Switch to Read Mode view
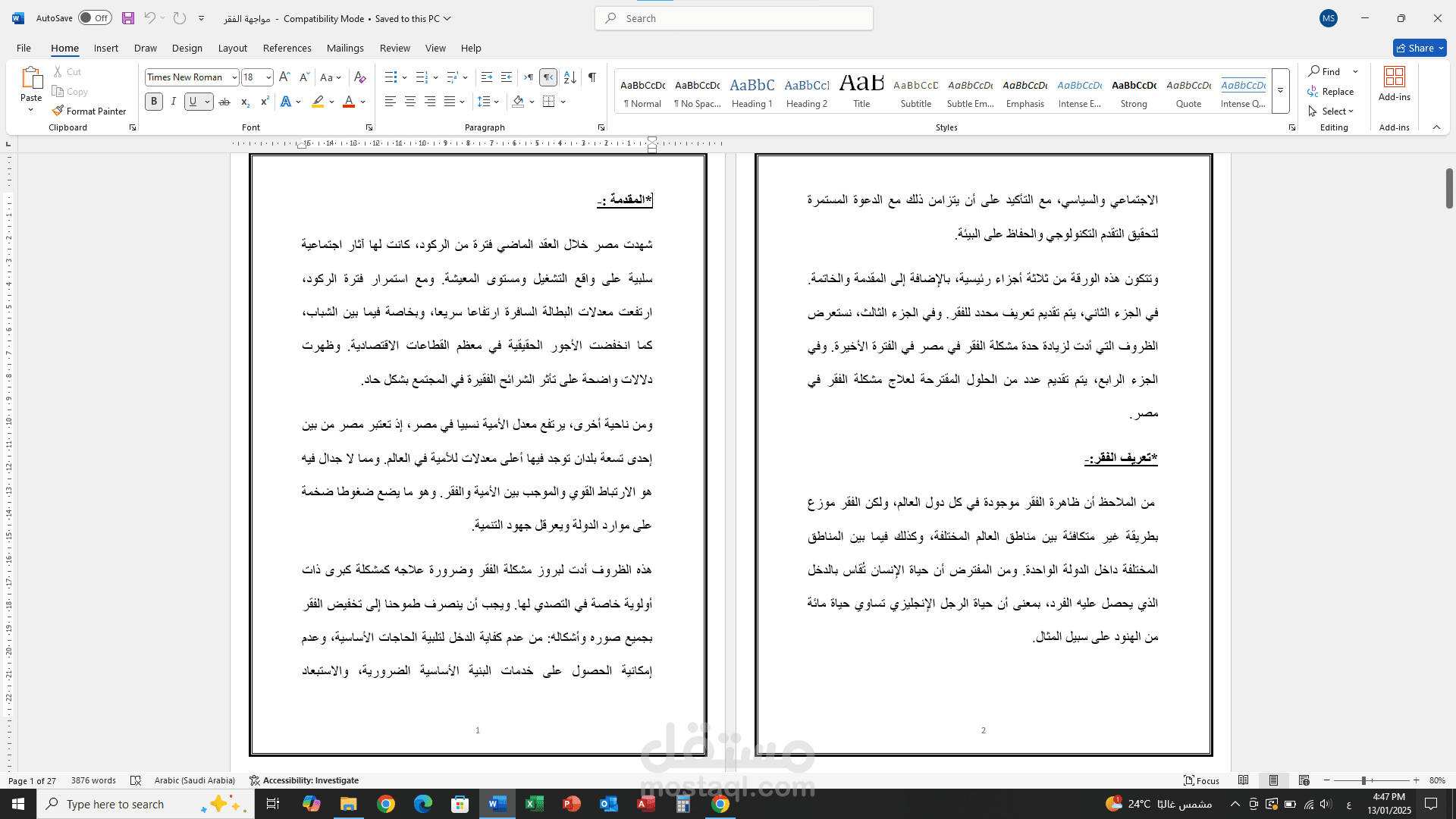 click(1243, 780)
